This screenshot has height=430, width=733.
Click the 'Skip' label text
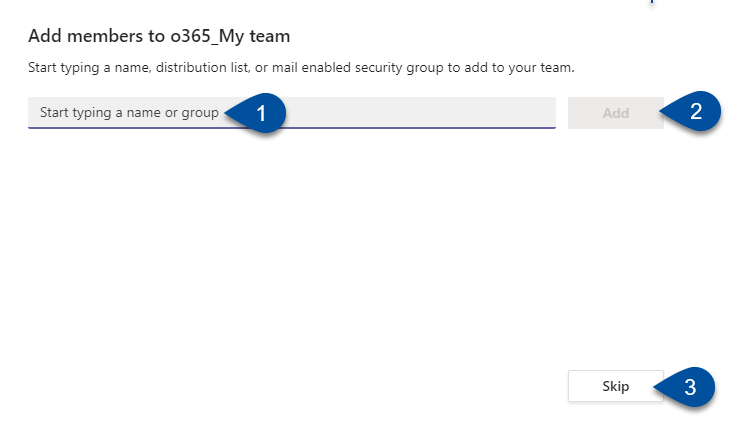point(616,387)
